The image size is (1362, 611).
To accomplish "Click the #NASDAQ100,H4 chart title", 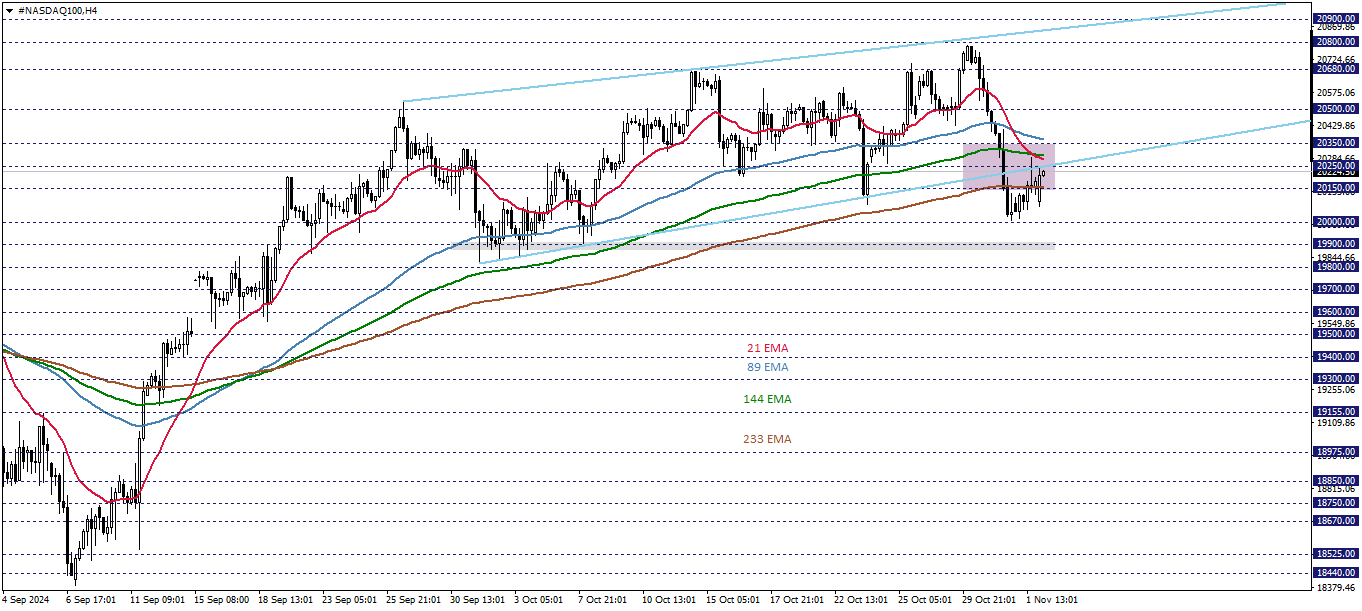I will click(x=58, y=9).
